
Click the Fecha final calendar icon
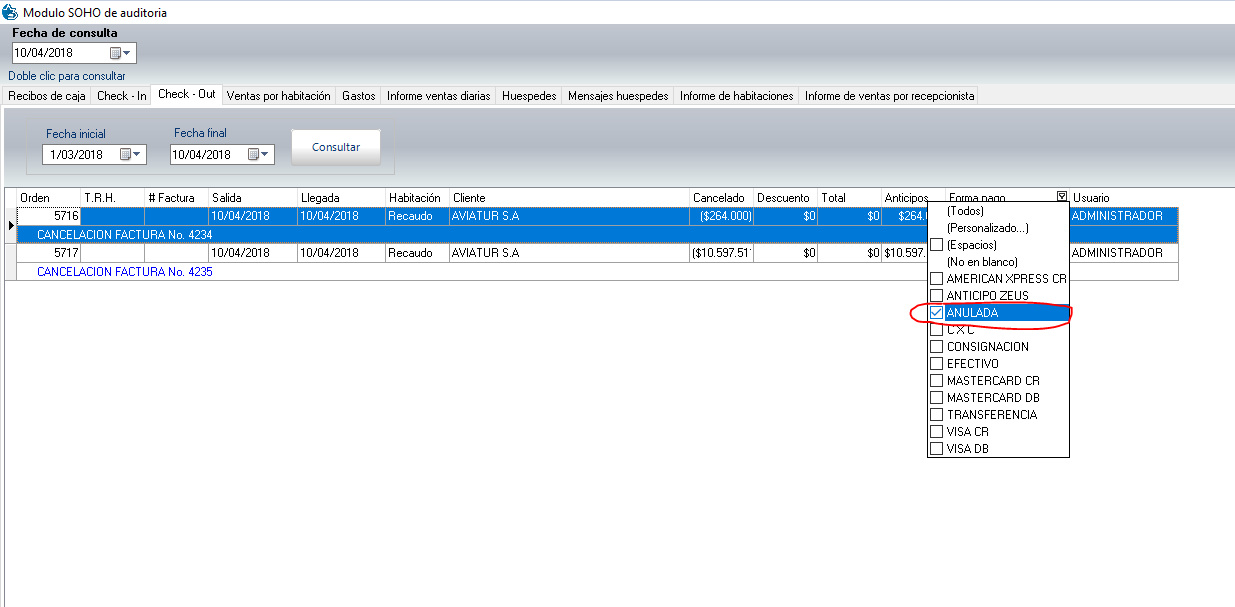[x=254, y=154]
